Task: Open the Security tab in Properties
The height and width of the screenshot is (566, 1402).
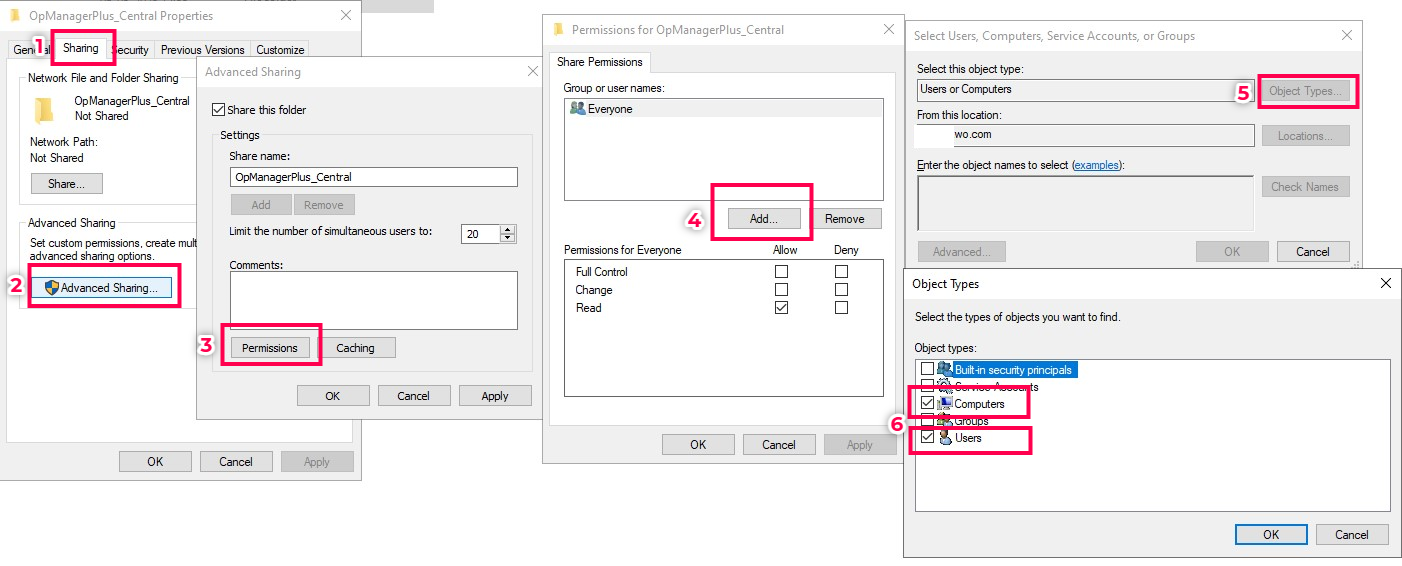Action: click(x=131, y=49)
